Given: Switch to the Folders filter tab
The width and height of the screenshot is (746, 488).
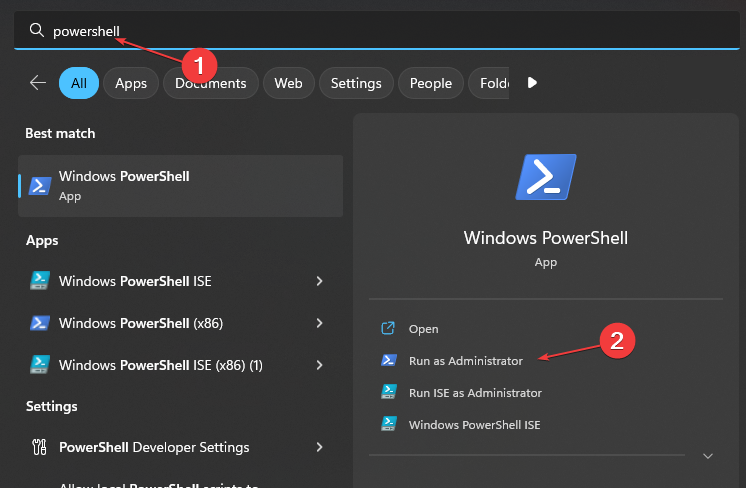Looking at the screenshot, I should coord(489,83).
